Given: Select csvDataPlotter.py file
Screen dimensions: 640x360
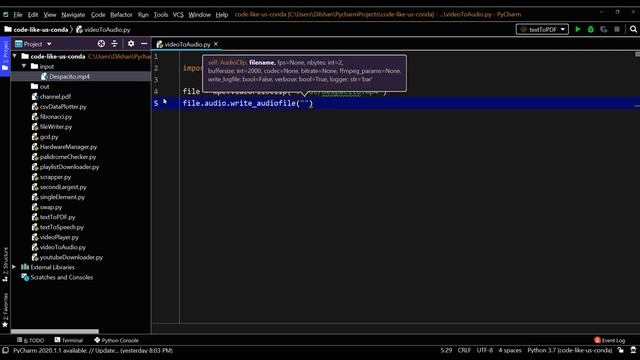Looking at the screenshot, I should (63, 107).
